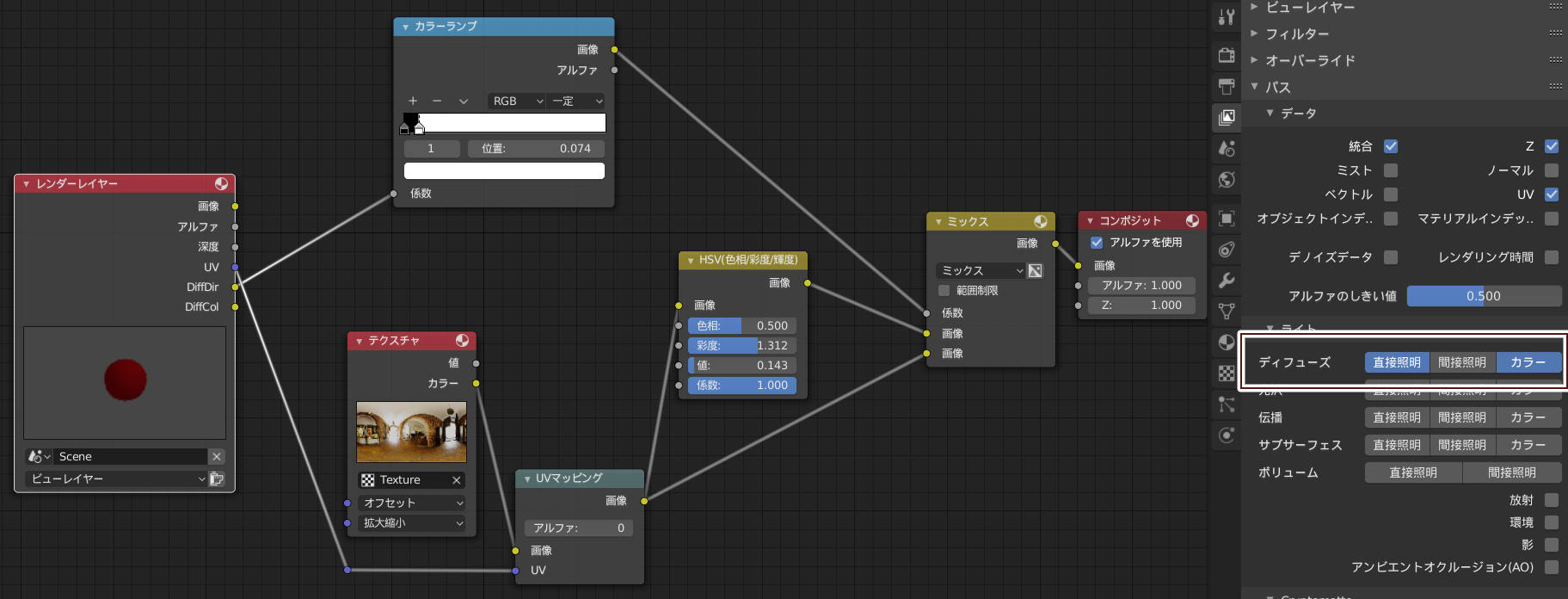Open the RGB color mode dropdown

516,101
